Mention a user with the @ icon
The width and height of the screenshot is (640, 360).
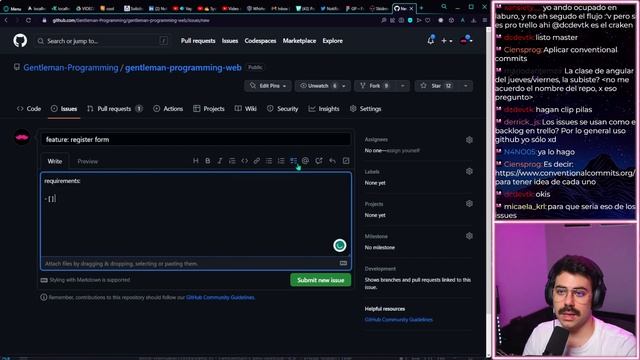pos(305,161)
